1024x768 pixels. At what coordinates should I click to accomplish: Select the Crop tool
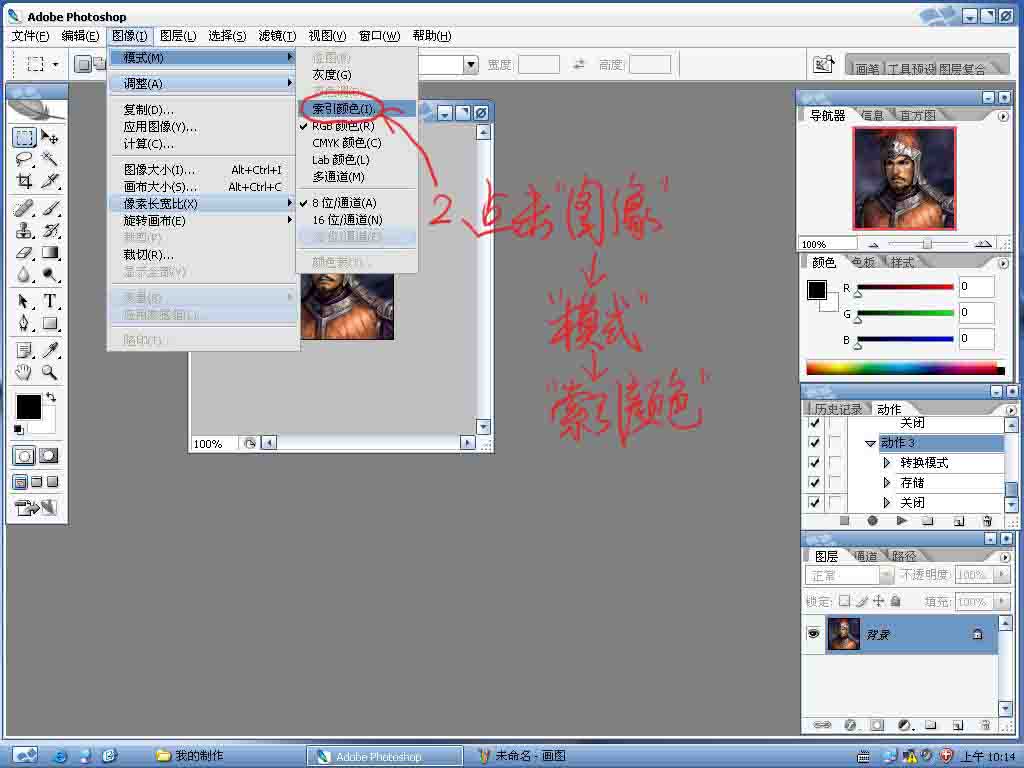pos(24,181)
